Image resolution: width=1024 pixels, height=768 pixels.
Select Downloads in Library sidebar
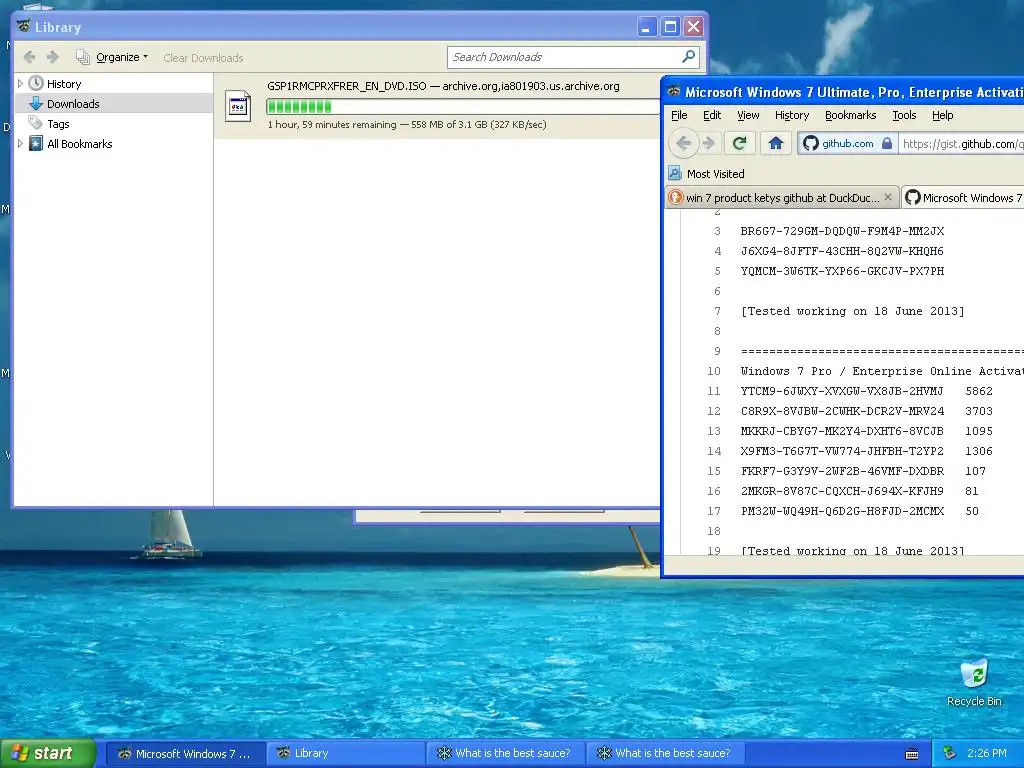pos(73,104)
